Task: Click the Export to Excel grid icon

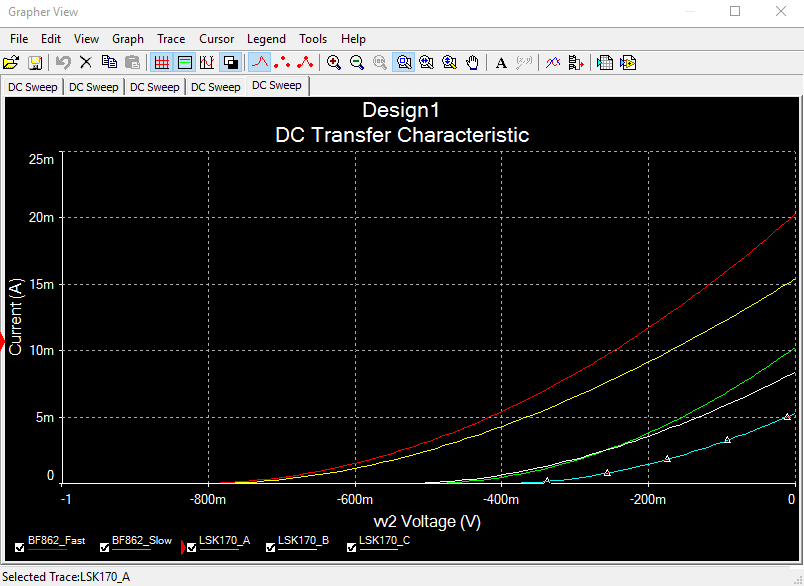Action: 605,63
